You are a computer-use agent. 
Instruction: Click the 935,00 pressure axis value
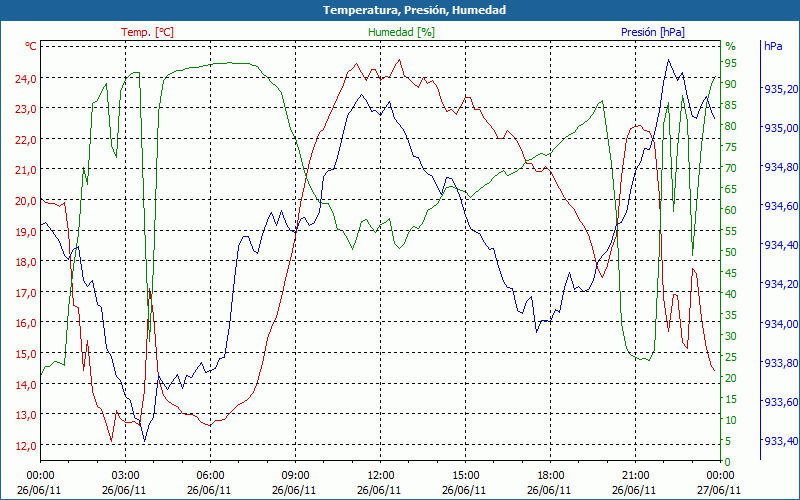tap(781, 128)
